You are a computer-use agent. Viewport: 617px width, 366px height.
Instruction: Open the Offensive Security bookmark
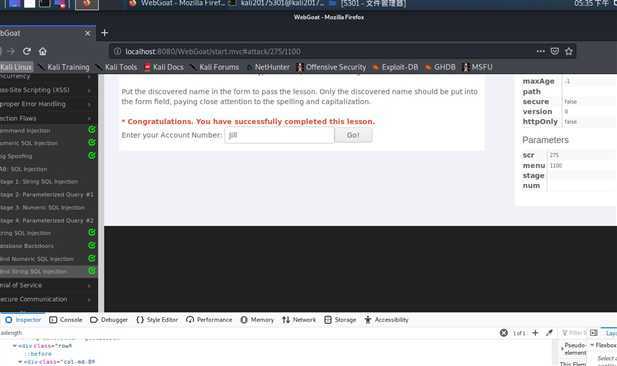[x=331, y=67]
